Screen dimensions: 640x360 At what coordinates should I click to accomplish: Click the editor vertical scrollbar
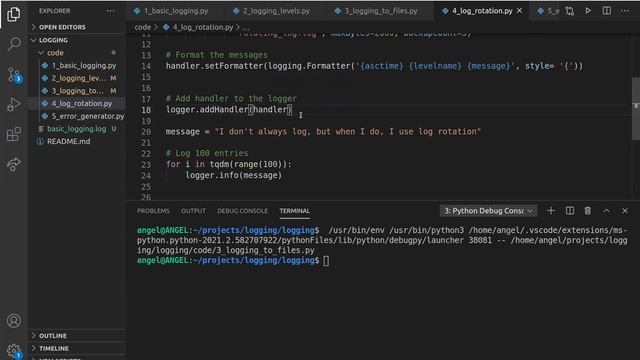(x=636, y=109)
